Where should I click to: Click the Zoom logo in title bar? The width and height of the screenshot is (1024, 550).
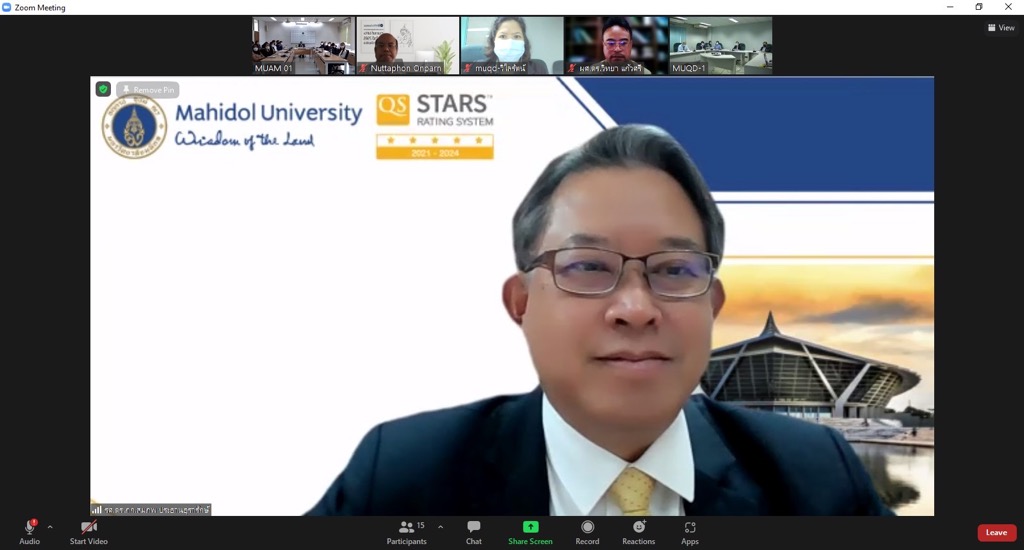(x=7, y=7)
